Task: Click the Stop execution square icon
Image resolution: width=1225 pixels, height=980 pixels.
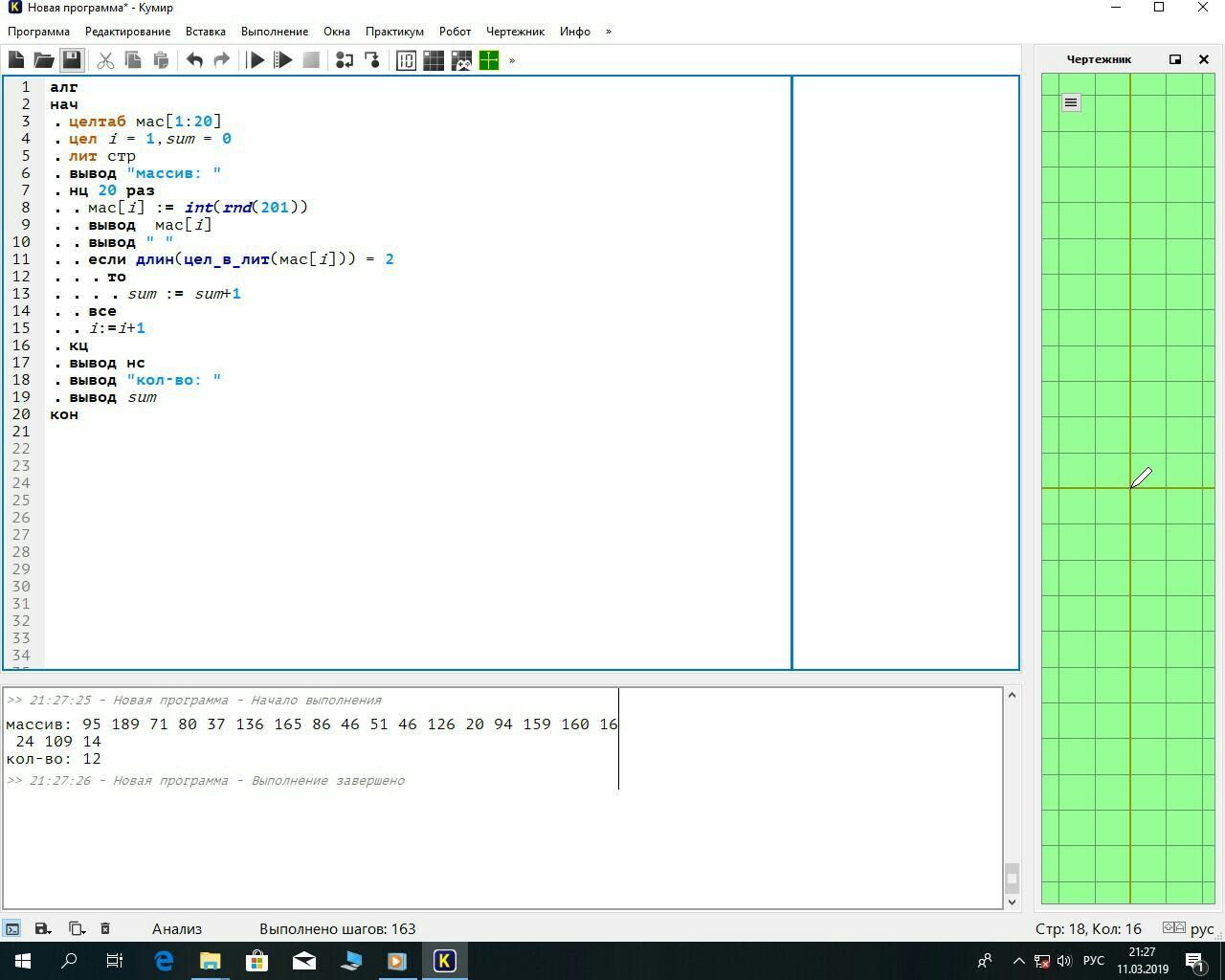Action: click(x=311, y=60)
